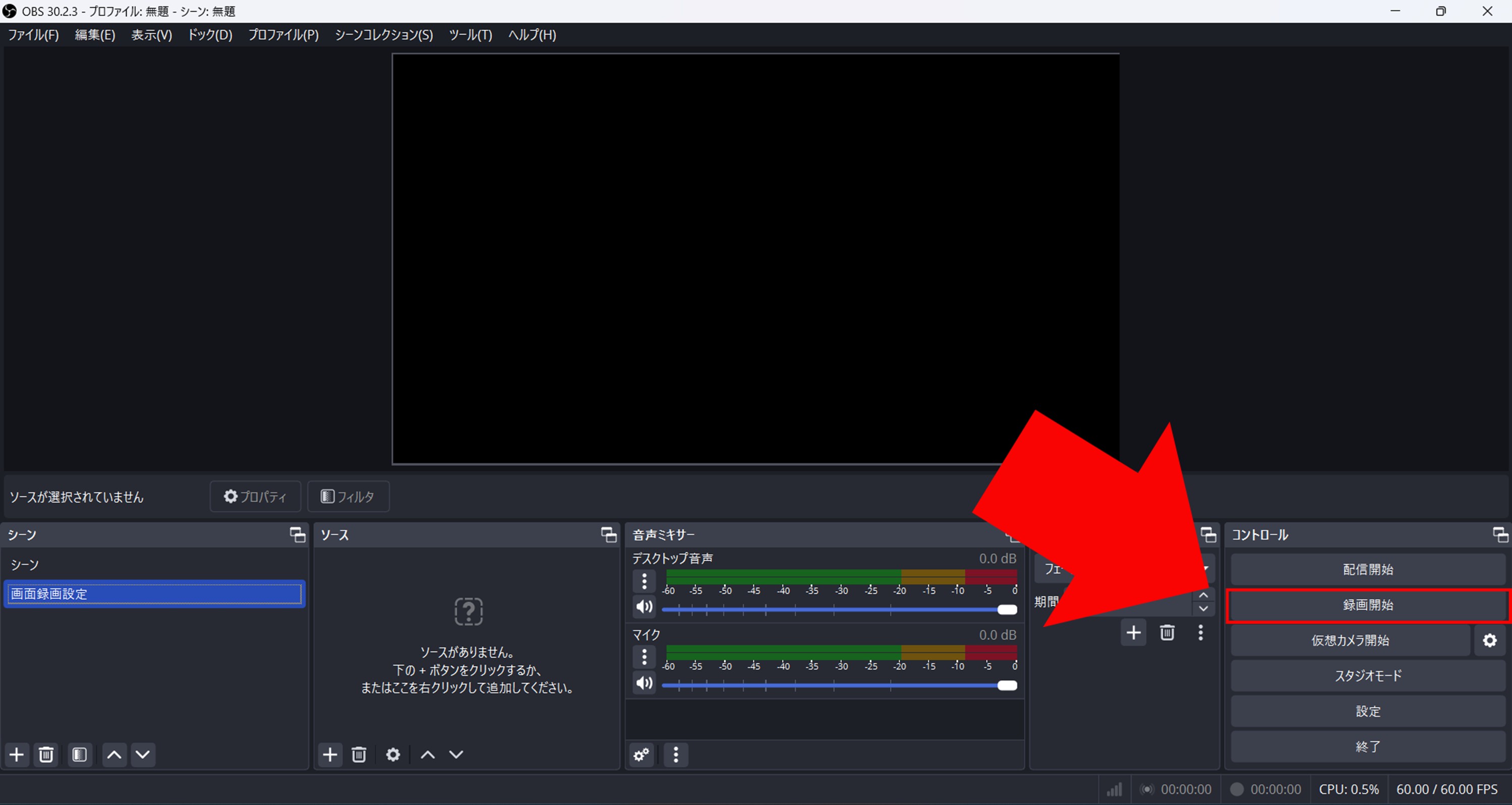Open the ドック(D) menu

coord(209,35)
